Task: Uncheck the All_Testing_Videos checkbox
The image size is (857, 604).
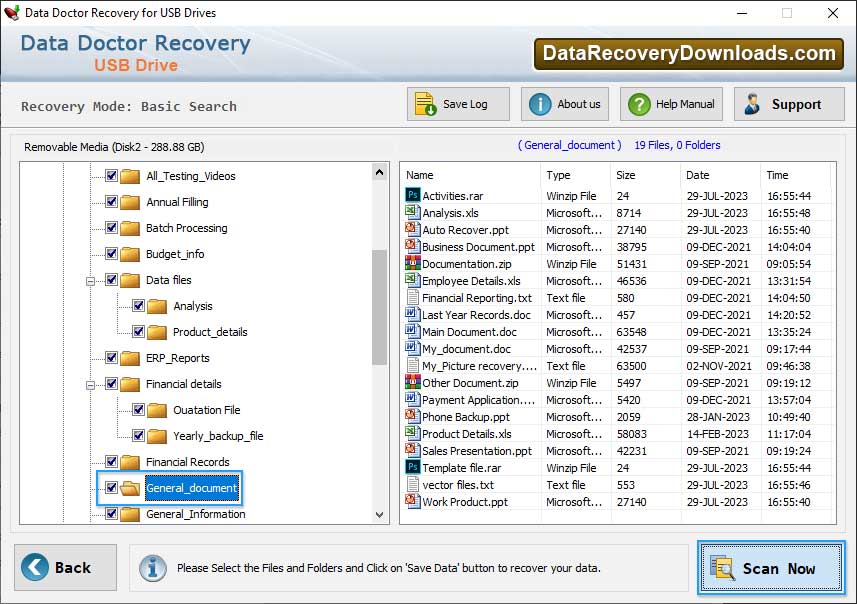Action: 111,175
